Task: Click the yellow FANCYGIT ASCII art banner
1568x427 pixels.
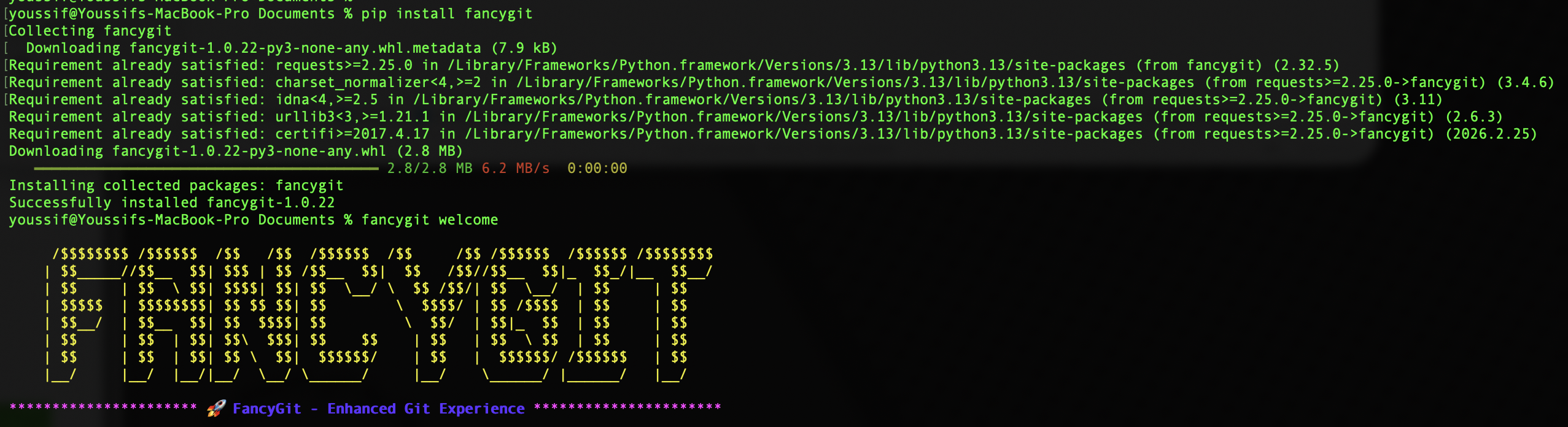Action: 379,314
